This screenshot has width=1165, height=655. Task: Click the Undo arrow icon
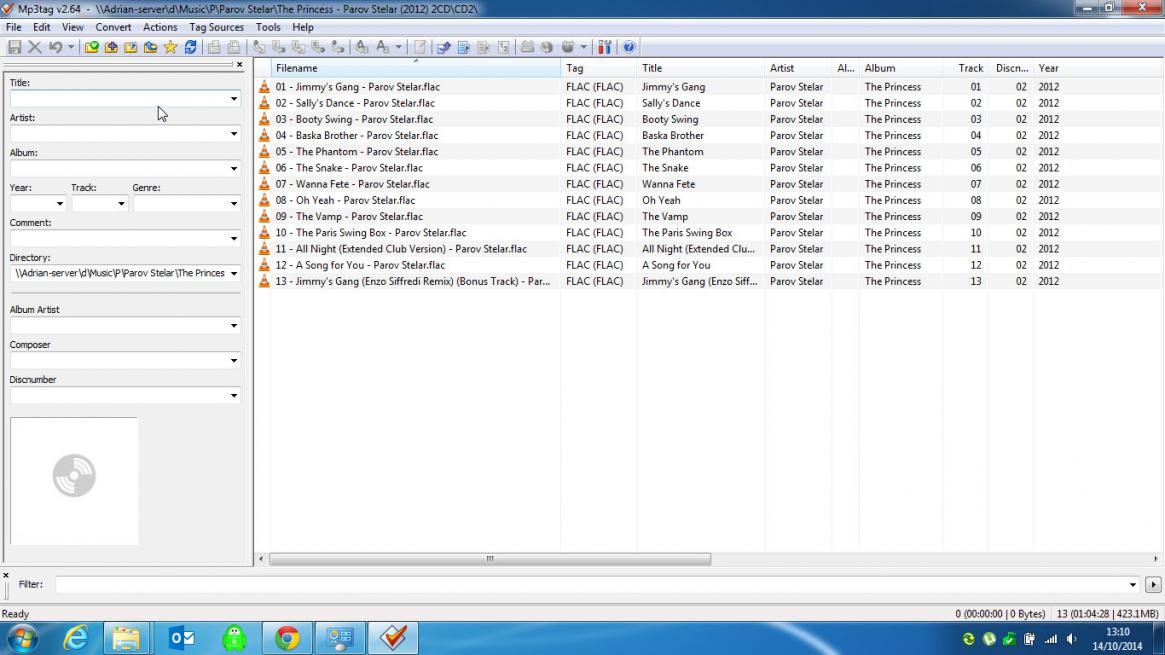(x=55, y=47)
